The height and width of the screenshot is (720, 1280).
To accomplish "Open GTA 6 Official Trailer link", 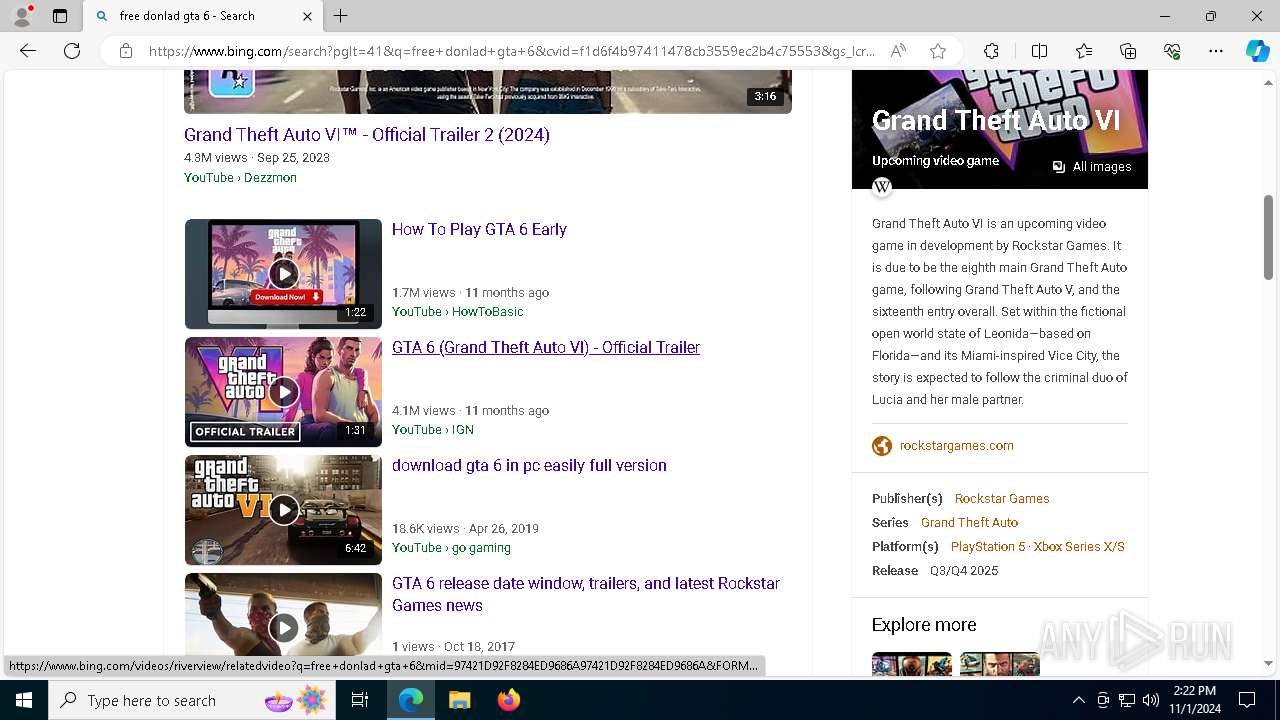I will coord(546,347).
